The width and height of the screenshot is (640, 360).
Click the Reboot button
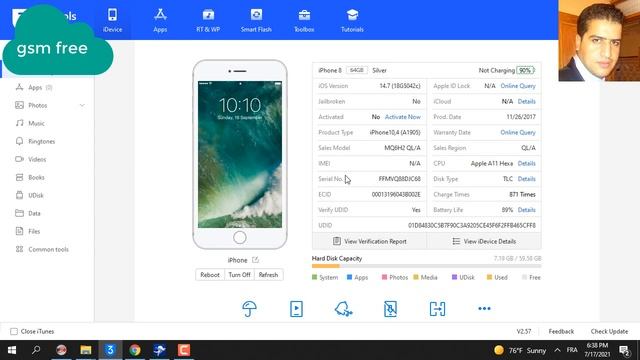click(x=210, y=275)
